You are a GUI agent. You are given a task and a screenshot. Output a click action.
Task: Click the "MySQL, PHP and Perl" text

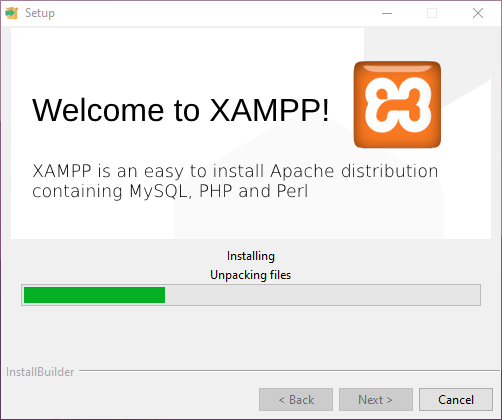[x=219, y=191]
